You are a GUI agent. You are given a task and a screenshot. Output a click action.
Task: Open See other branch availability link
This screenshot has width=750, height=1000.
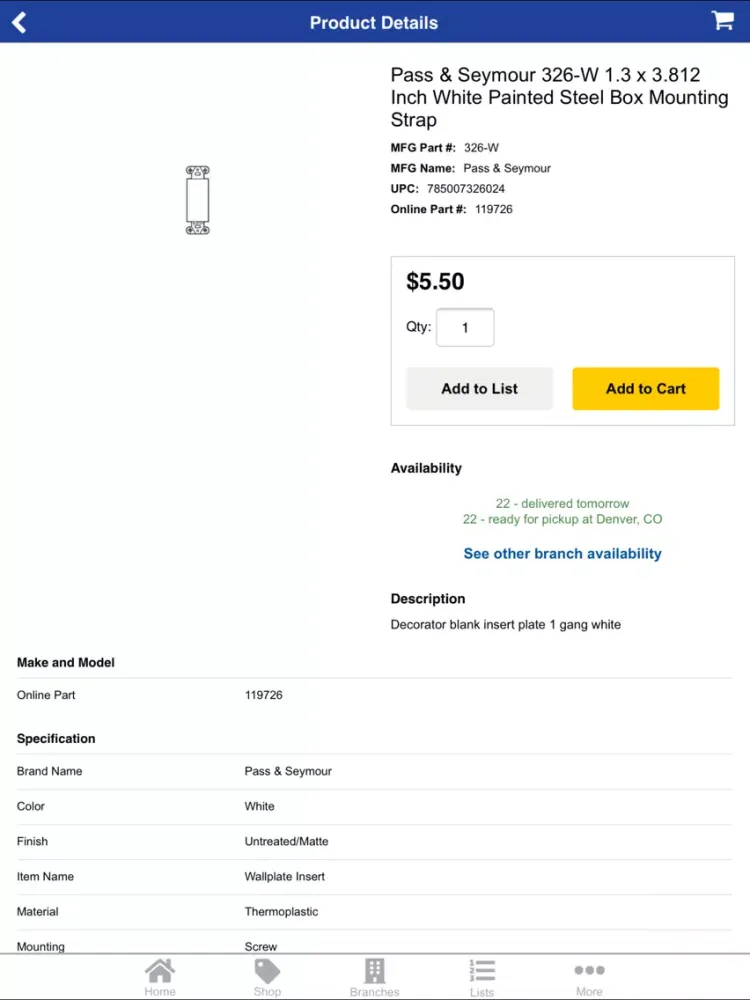562,554
